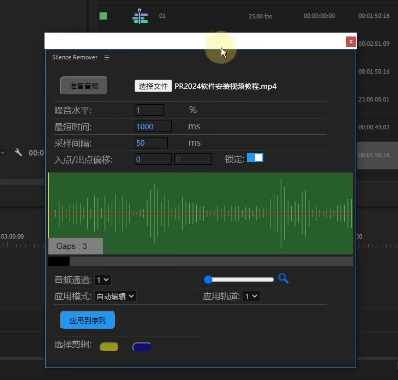Click the choose file button
The image size is (398, 380).
tap(153, 86)
